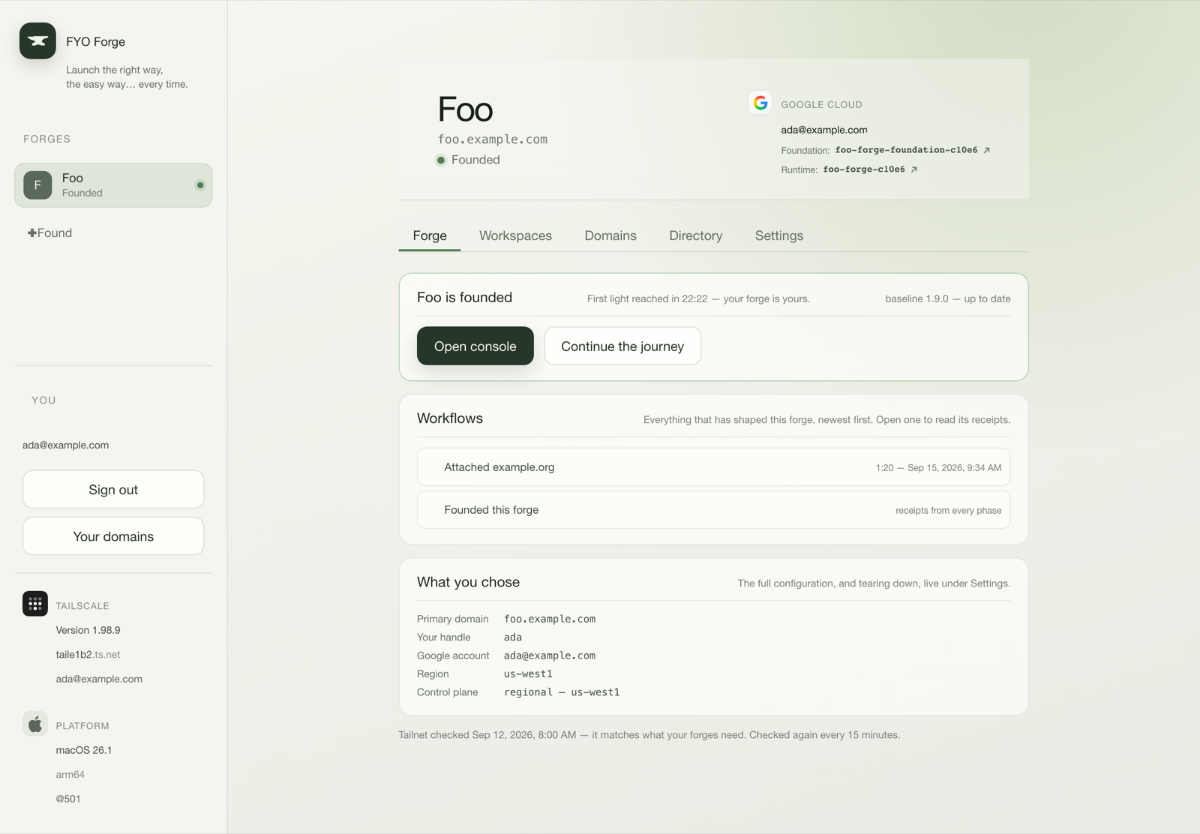Click the Apple platform icon
This screenshot has width=1200, height=834.
point(35,724)
